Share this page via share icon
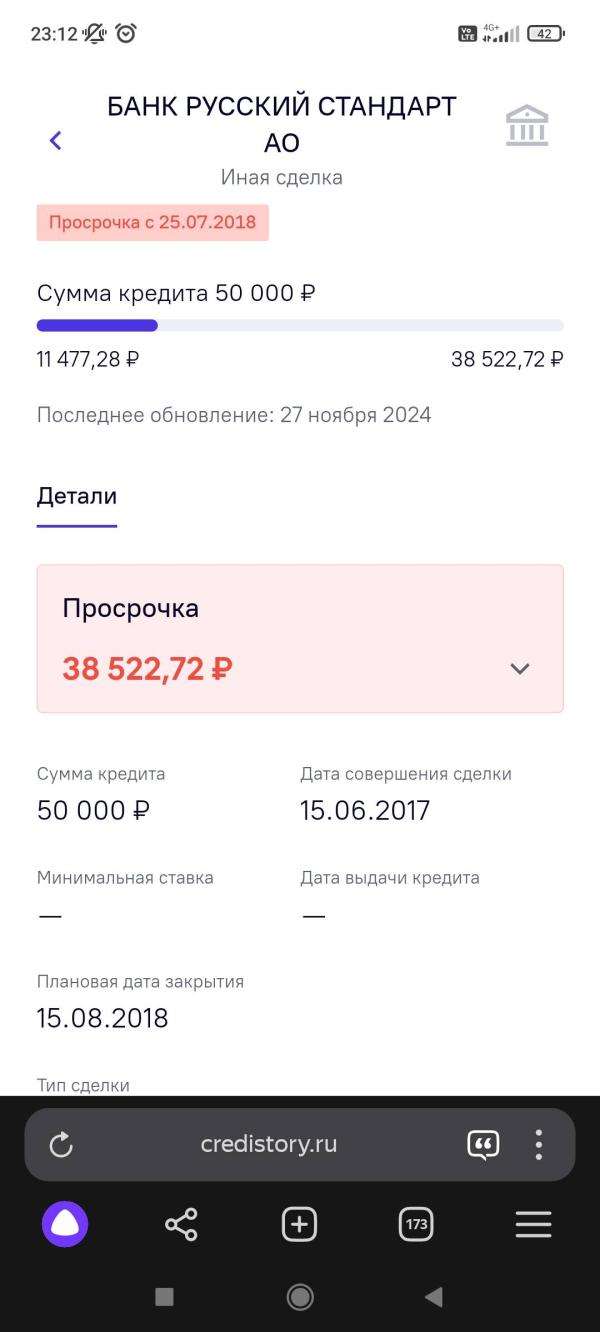 tap(181, 1224)
